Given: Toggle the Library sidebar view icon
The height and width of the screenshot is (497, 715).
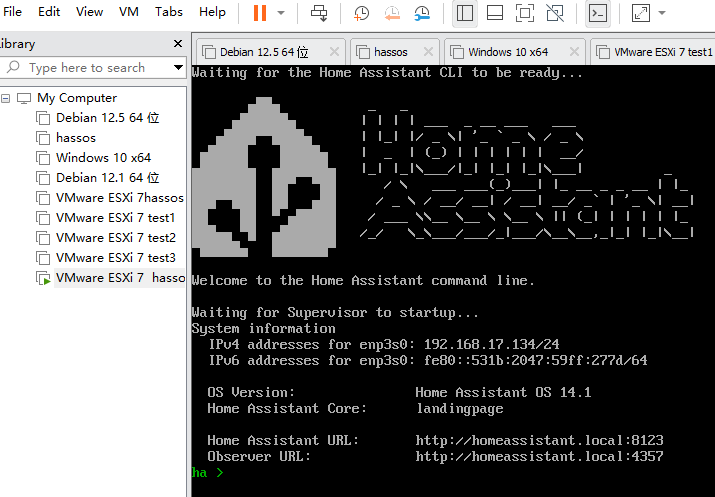Looking at the screenshot, I should coord(465,13).
